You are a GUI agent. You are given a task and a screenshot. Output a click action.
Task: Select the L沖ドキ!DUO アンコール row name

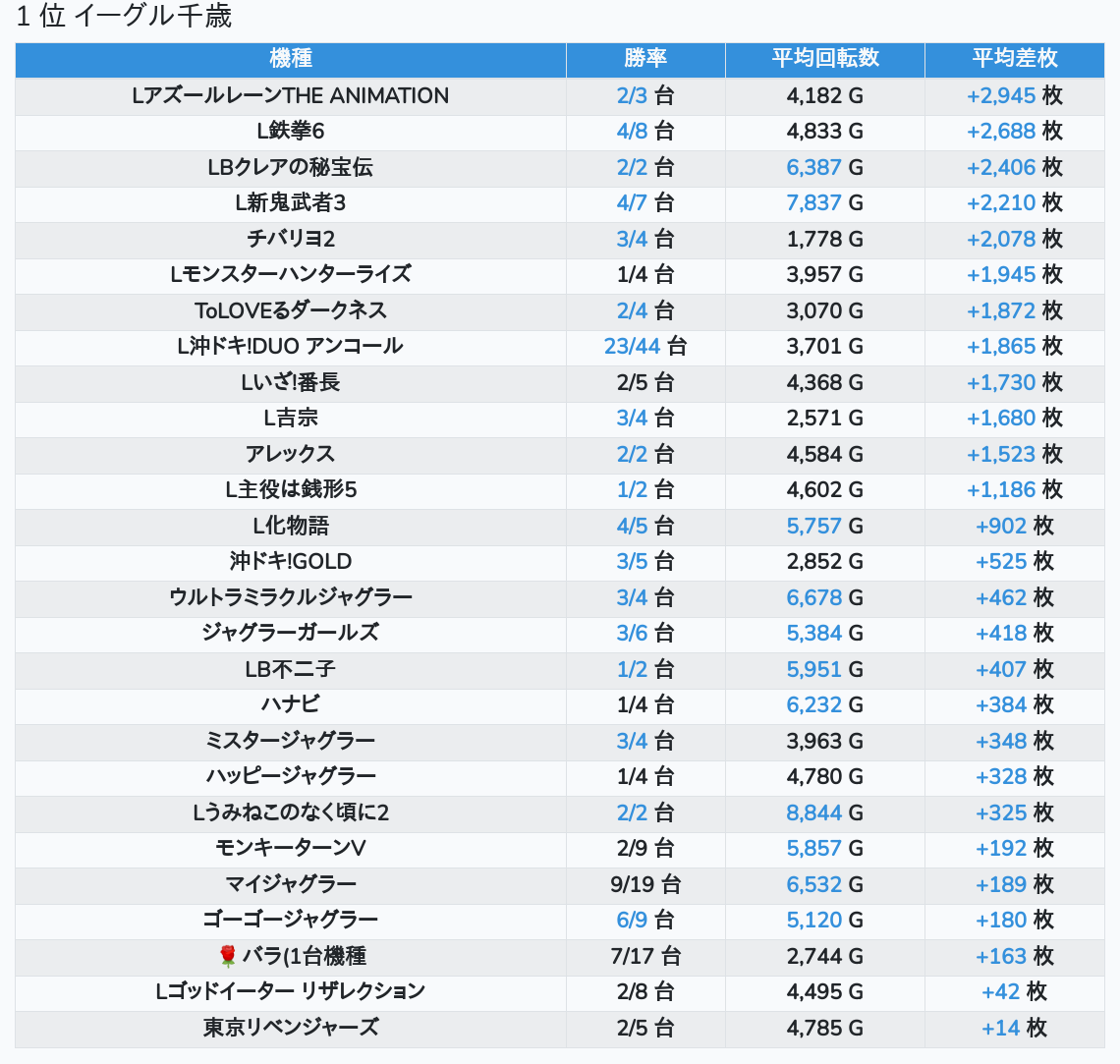tap(291, 346)
